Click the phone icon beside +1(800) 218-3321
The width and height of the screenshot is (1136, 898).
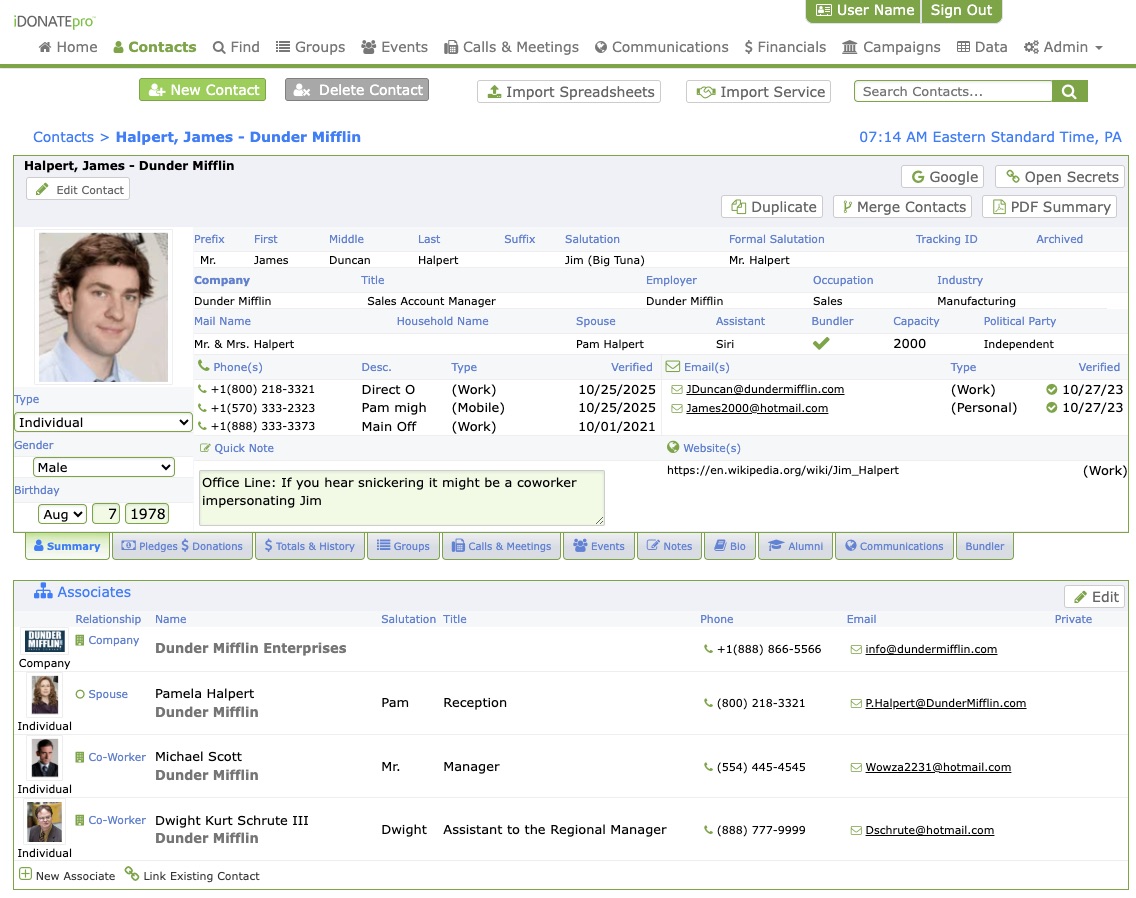click(202, 389)
